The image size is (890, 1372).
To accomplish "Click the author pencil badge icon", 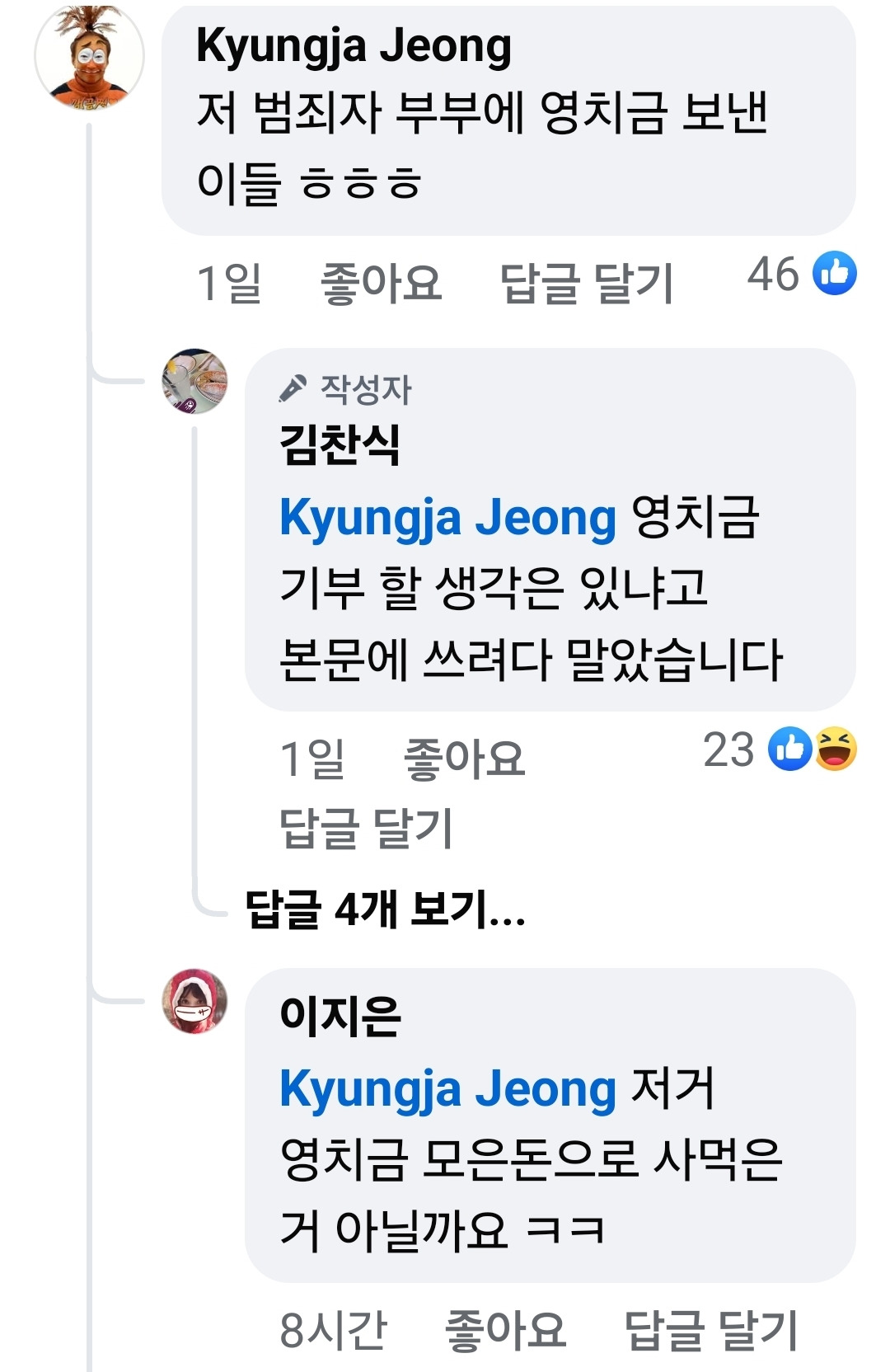I will click(x=293, y=388).
